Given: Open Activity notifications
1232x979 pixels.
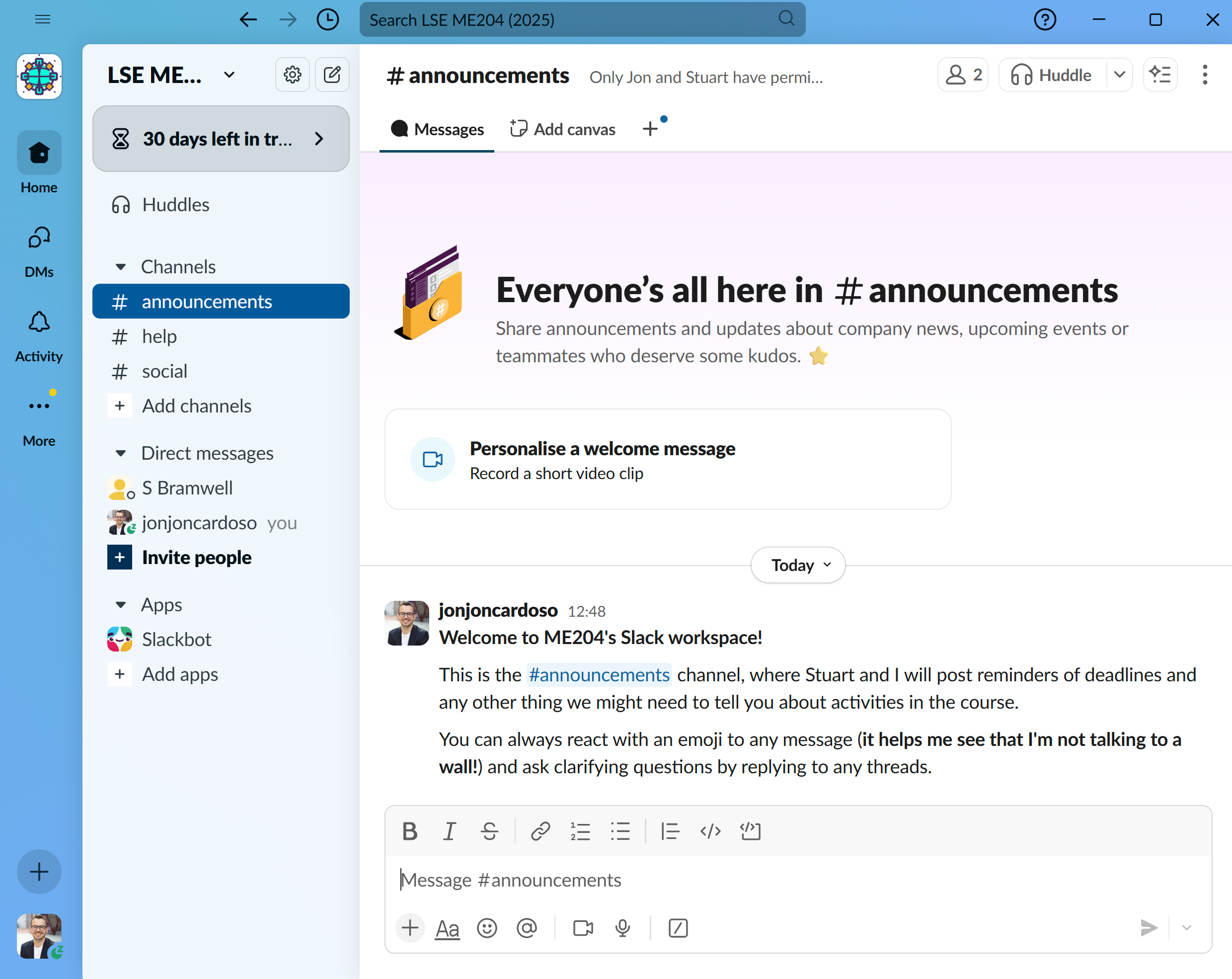Looking at the screenshot, I should click(39, 336).
